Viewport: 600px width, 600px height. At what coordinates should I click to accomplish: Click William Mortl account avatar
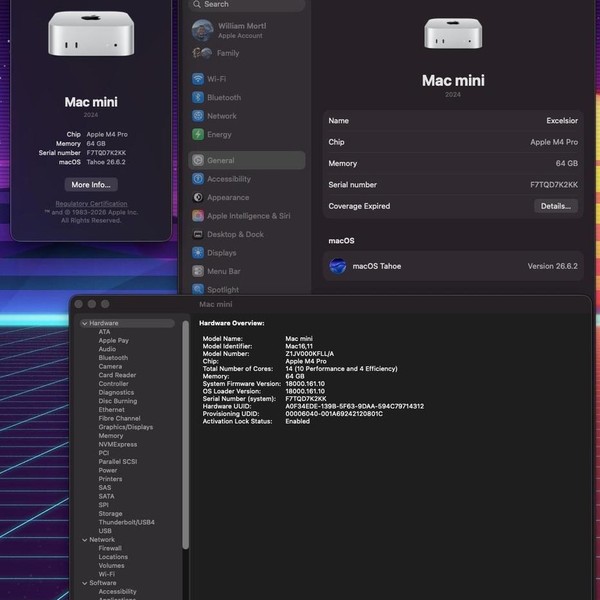point(202,30)
